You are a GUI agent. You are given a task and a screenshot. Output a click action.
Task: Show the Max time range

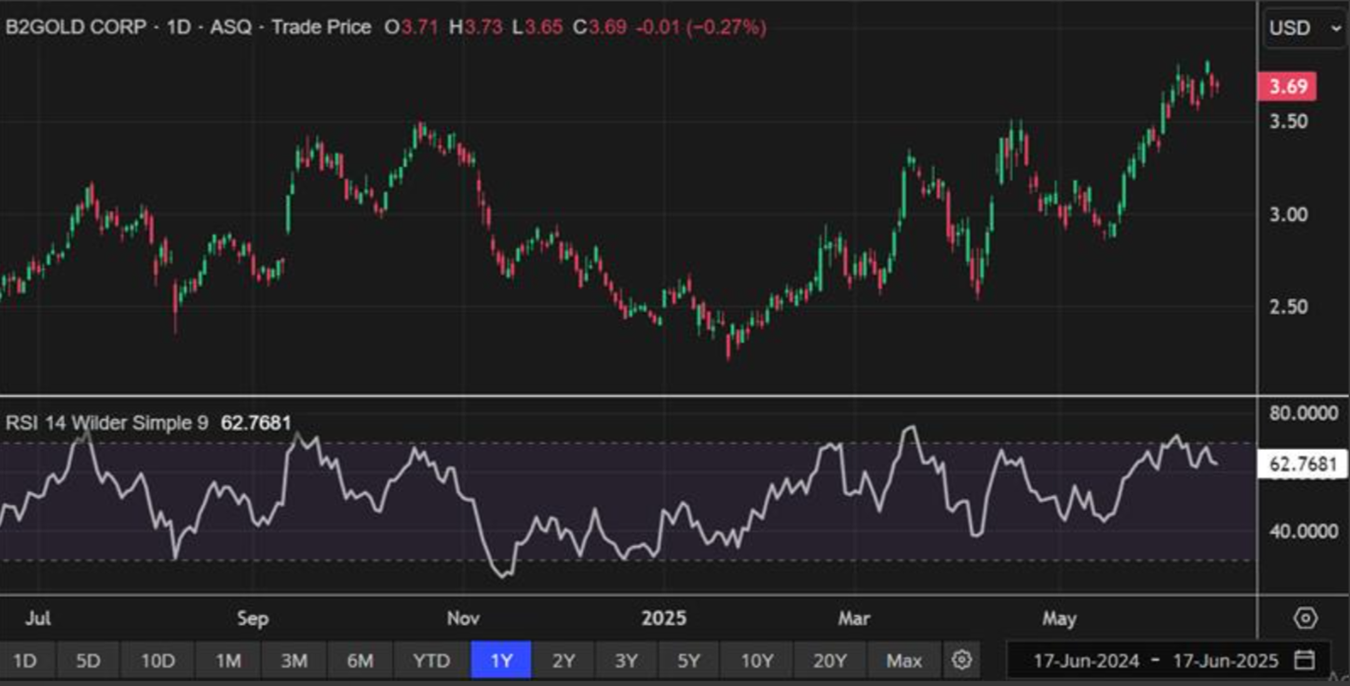[x=904, y=661]
